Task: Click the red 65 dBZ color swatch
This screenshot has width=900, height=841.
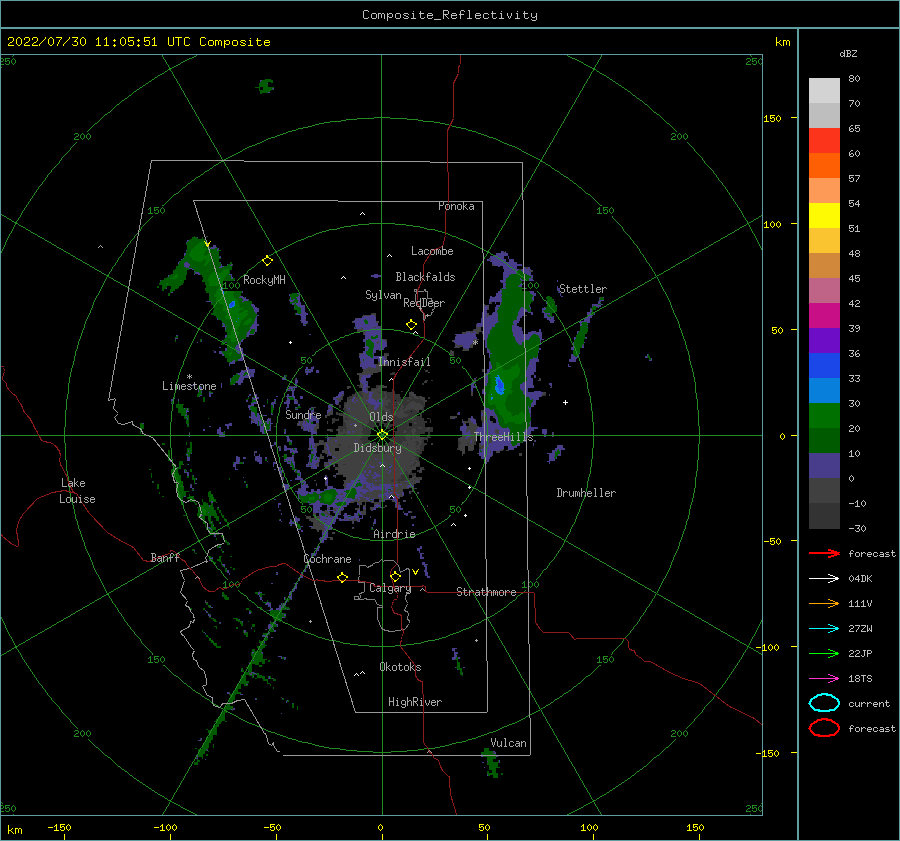Action: (824, 141)
